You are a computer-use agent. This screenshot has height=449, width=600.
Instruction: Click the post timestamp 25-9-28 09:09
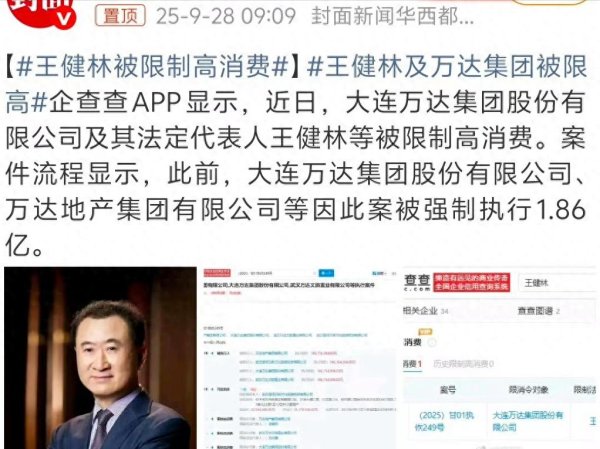(226, 16)
